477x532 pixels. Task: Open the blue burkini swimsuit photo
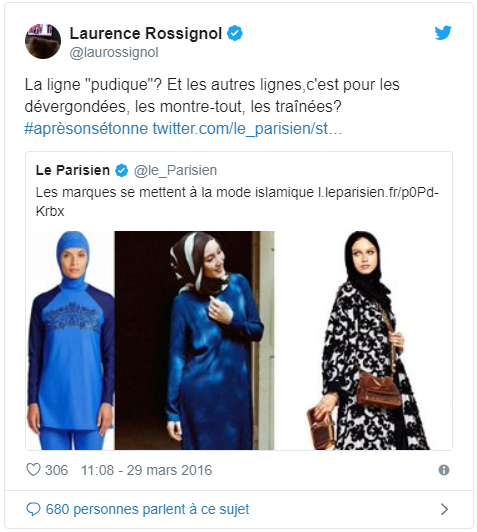pos(70,340)
